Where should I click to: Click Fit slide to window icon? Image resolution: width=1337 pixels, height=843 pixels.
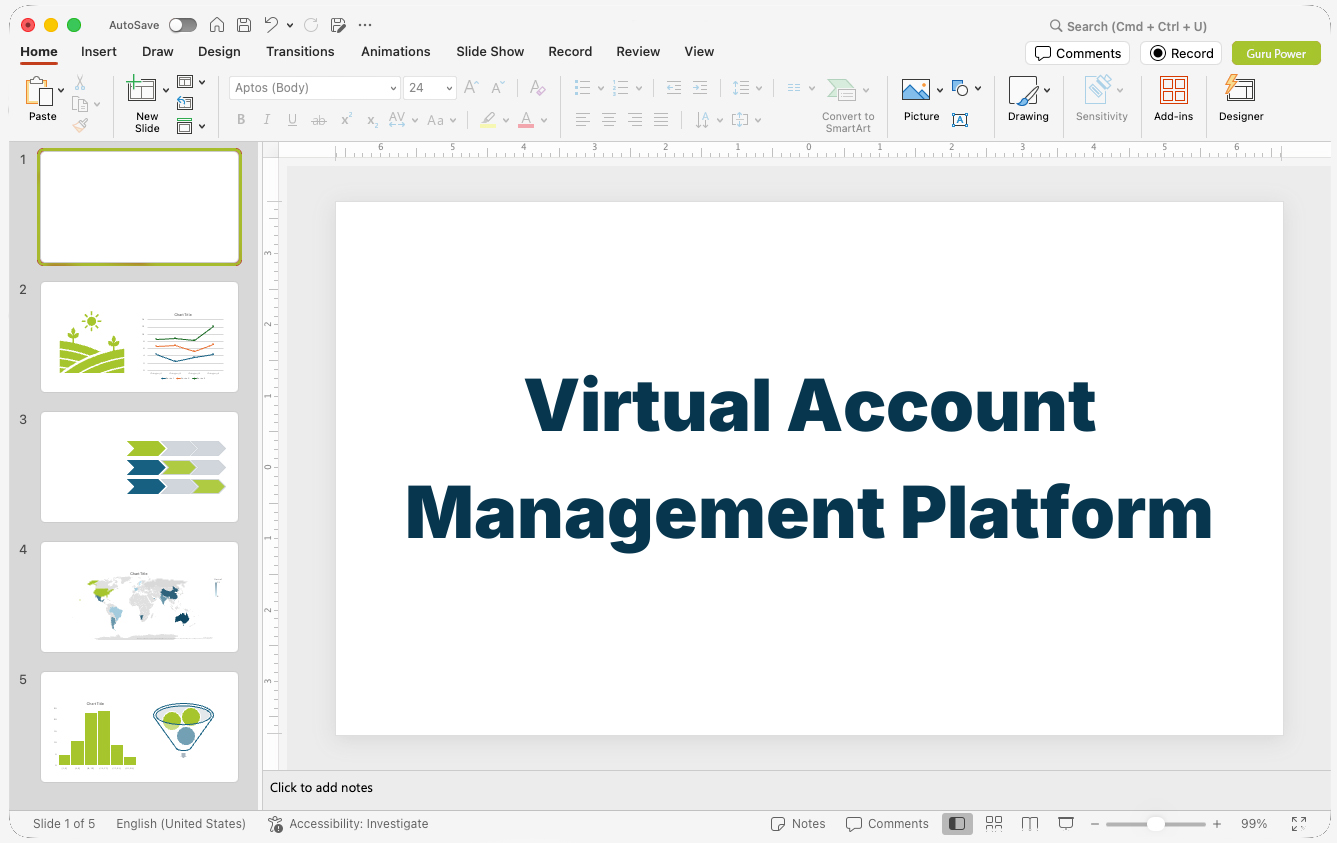pyautogui.click(x=1299, y=824)
